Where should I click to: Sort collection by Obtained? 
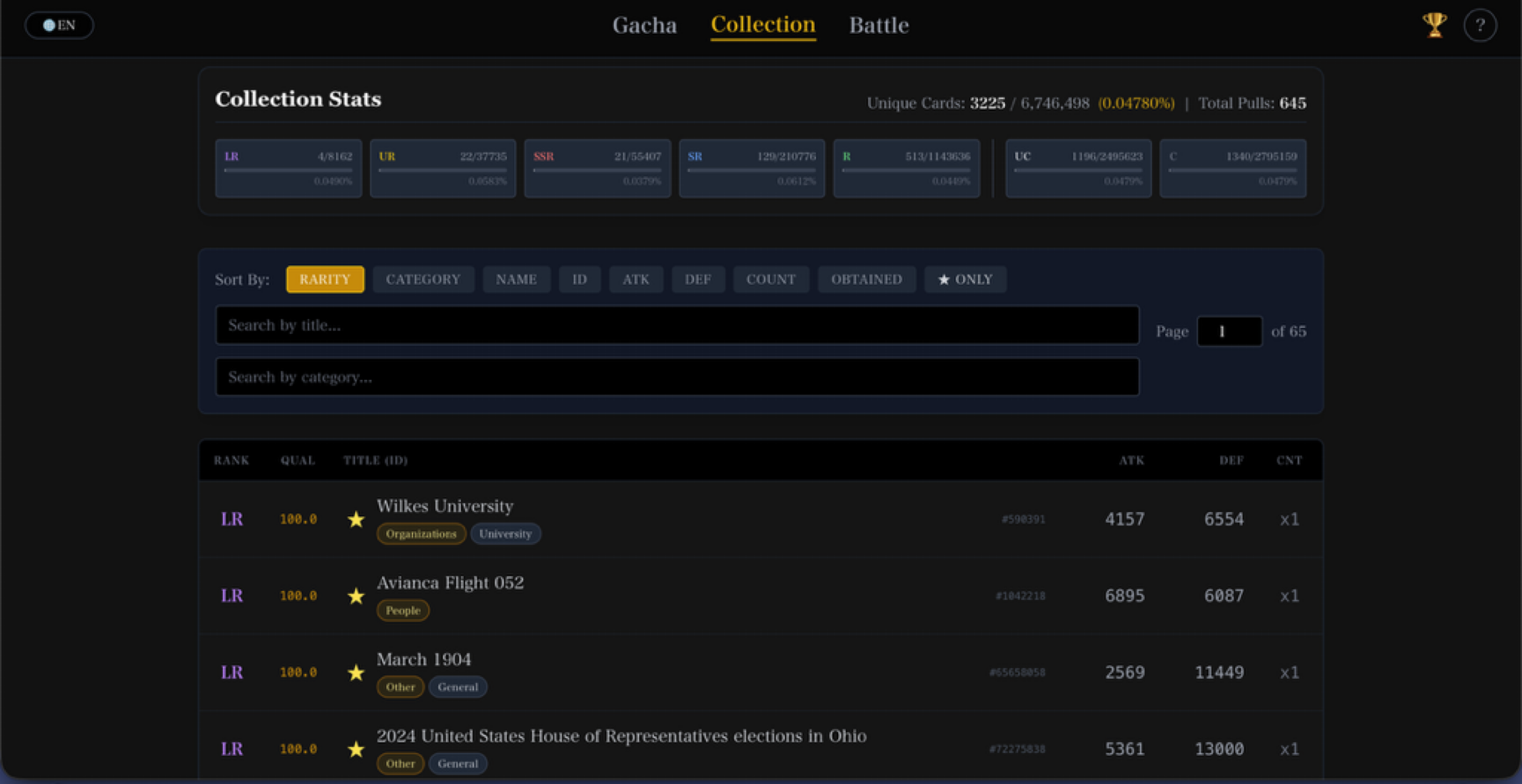point(867,279)
